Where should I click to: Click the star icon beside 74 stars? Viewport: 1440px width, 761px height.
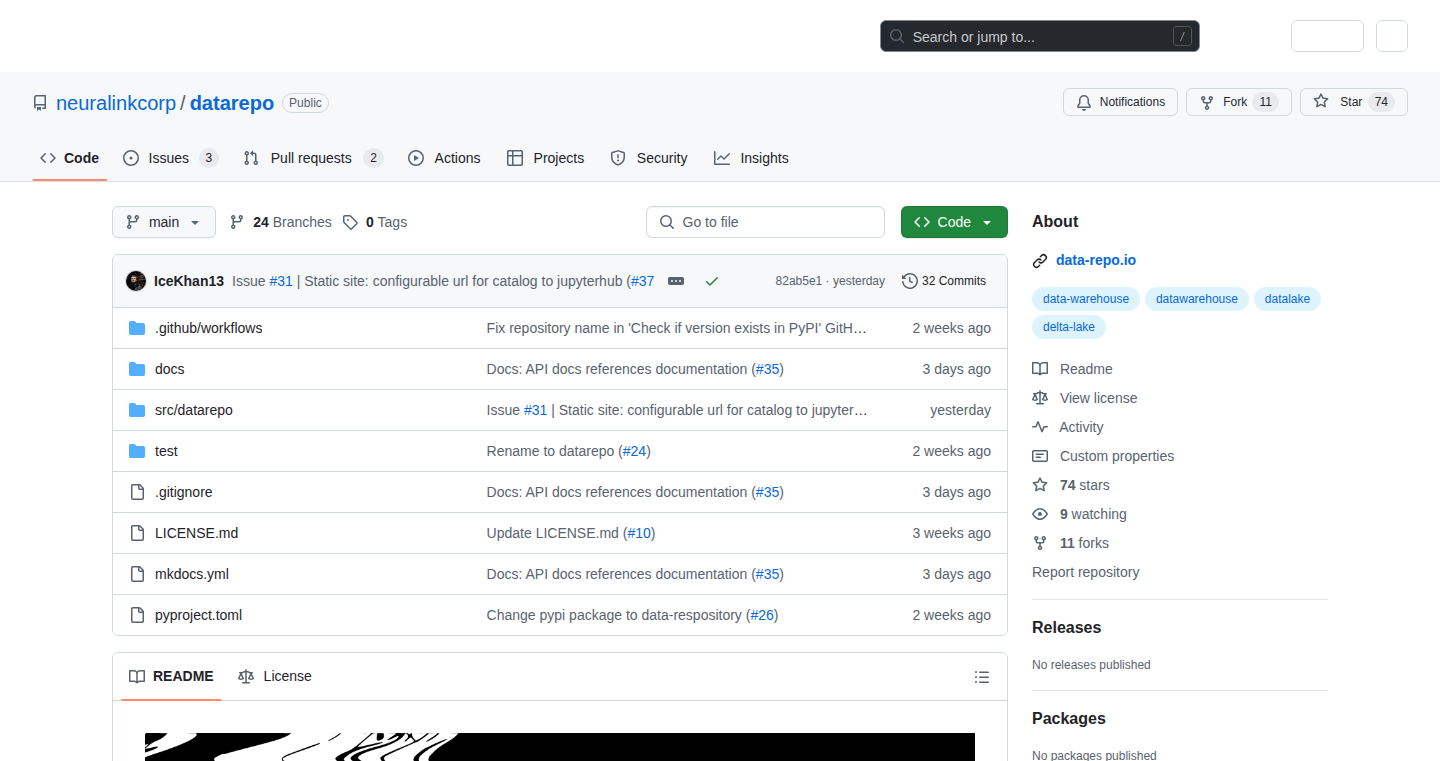tap(1040, 485)
